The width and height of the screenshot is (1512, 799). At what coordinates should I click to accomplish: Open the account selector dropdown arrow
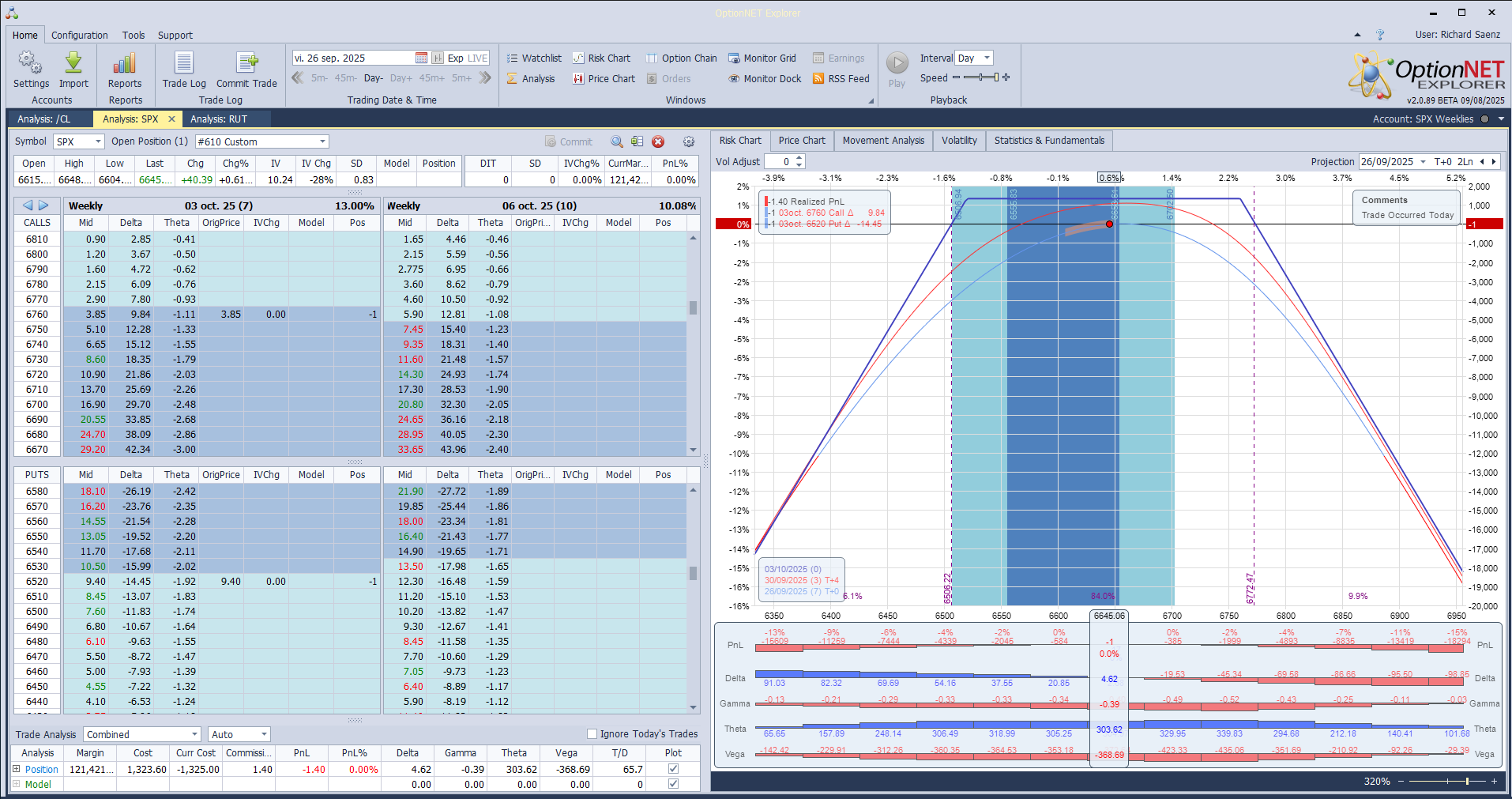1501,119
